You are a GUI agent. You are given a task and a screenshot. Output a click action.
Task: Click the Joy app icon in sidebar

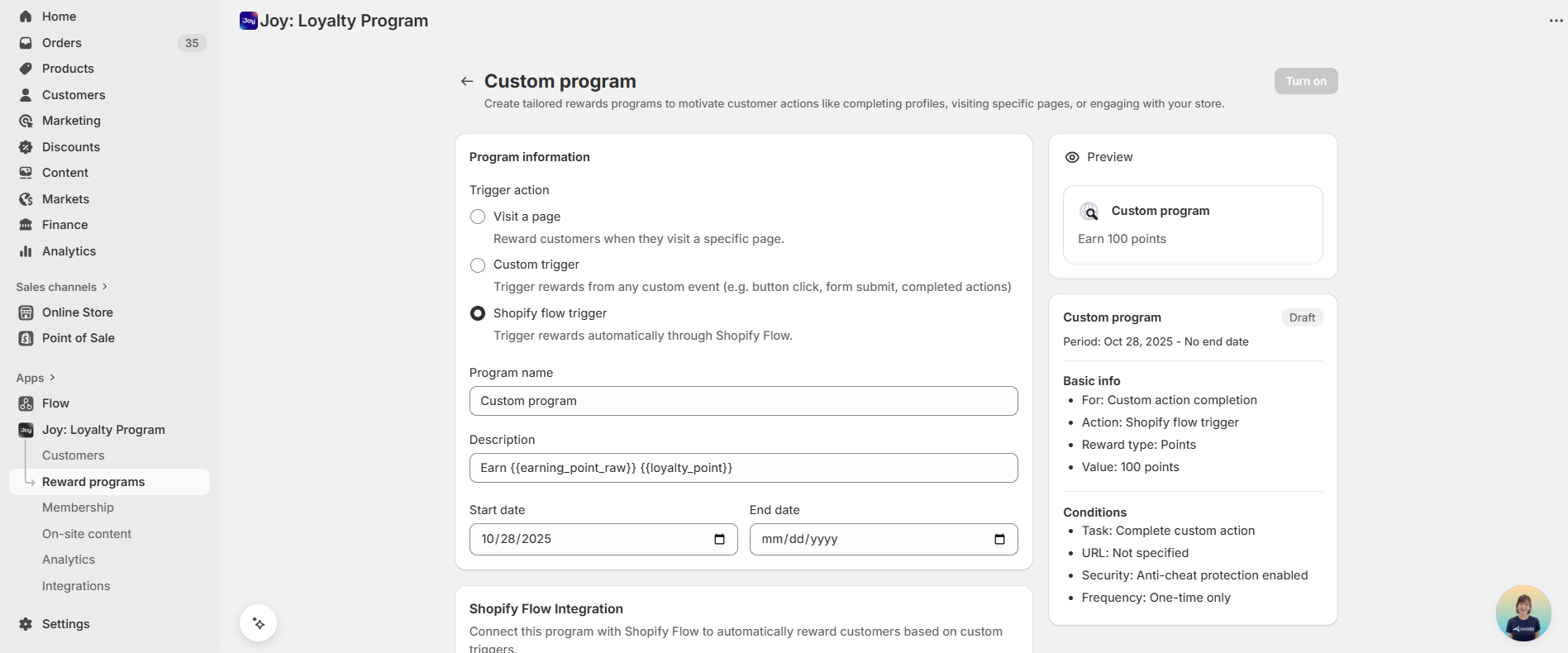(26, 430)
